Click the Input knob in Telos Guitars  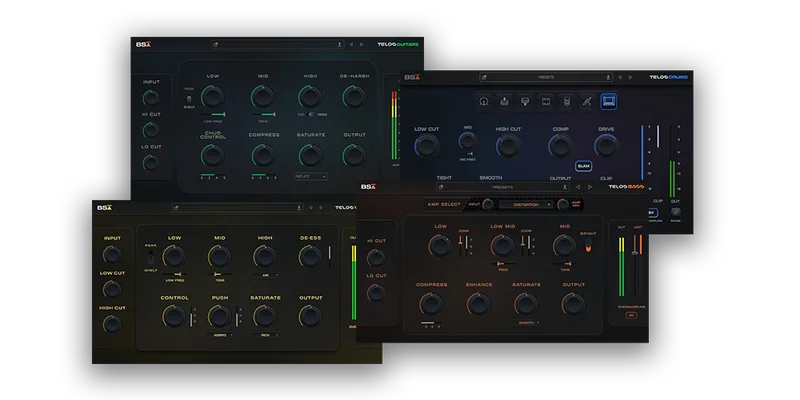pyautogui.click(x=151, y=97)
